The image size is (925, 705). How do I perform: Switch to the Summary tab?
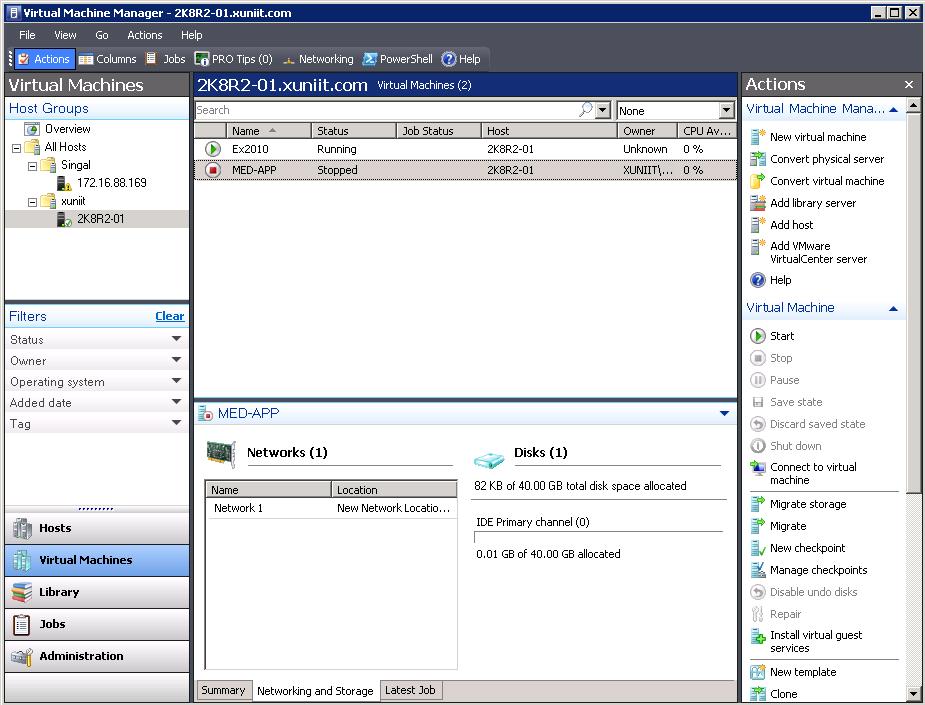223,690
